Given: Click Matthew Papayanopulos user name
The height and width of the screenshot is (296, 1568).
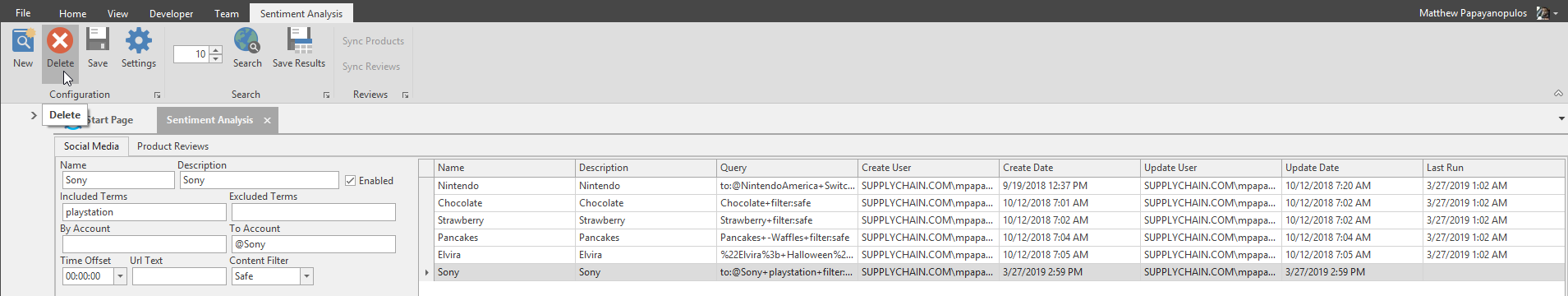Looking at the screenshot, I should [x=1473, y=13].
